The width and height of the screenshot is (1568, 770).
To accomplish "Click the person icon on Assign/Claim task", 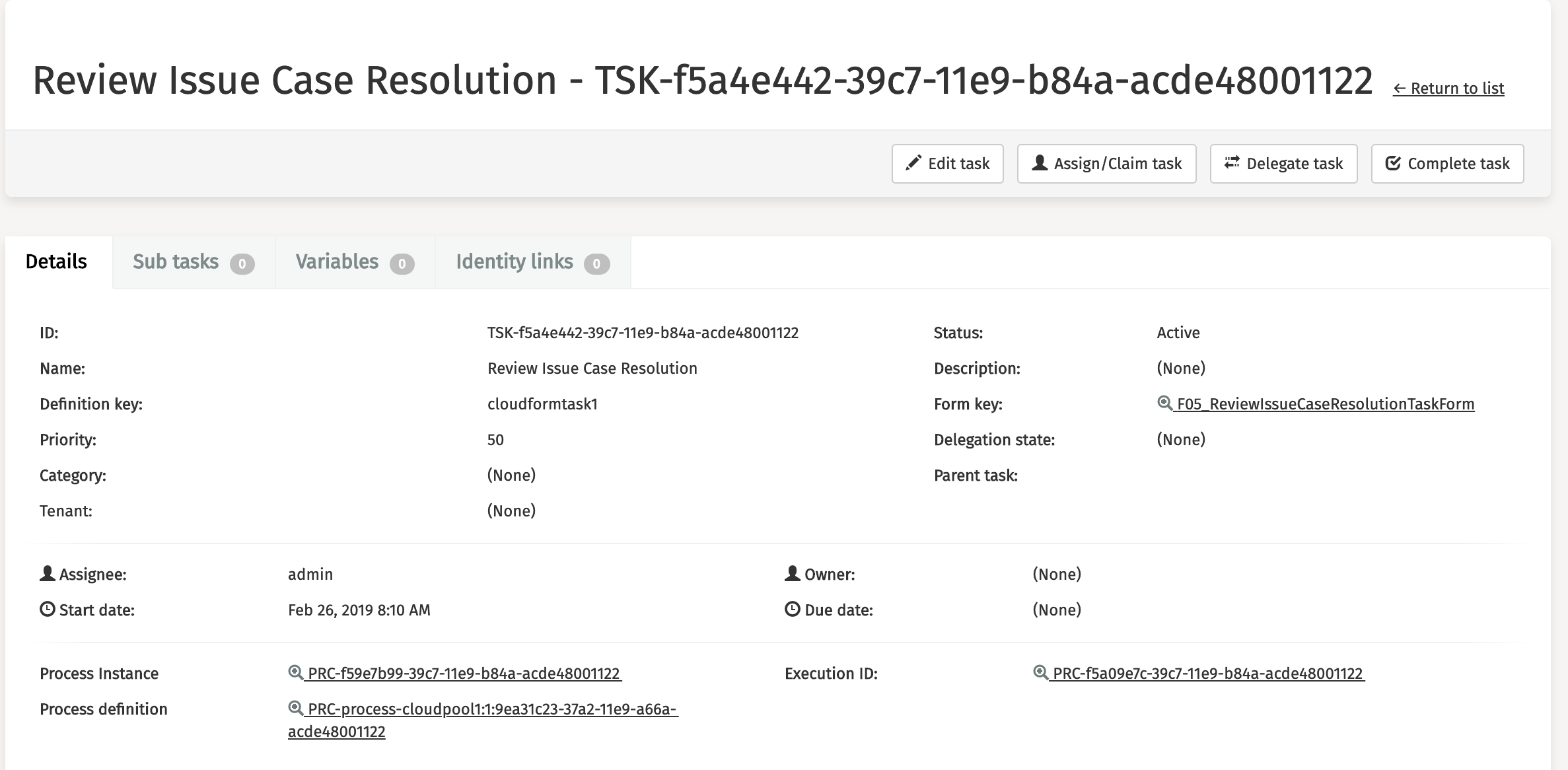I will click(1040, 162).
